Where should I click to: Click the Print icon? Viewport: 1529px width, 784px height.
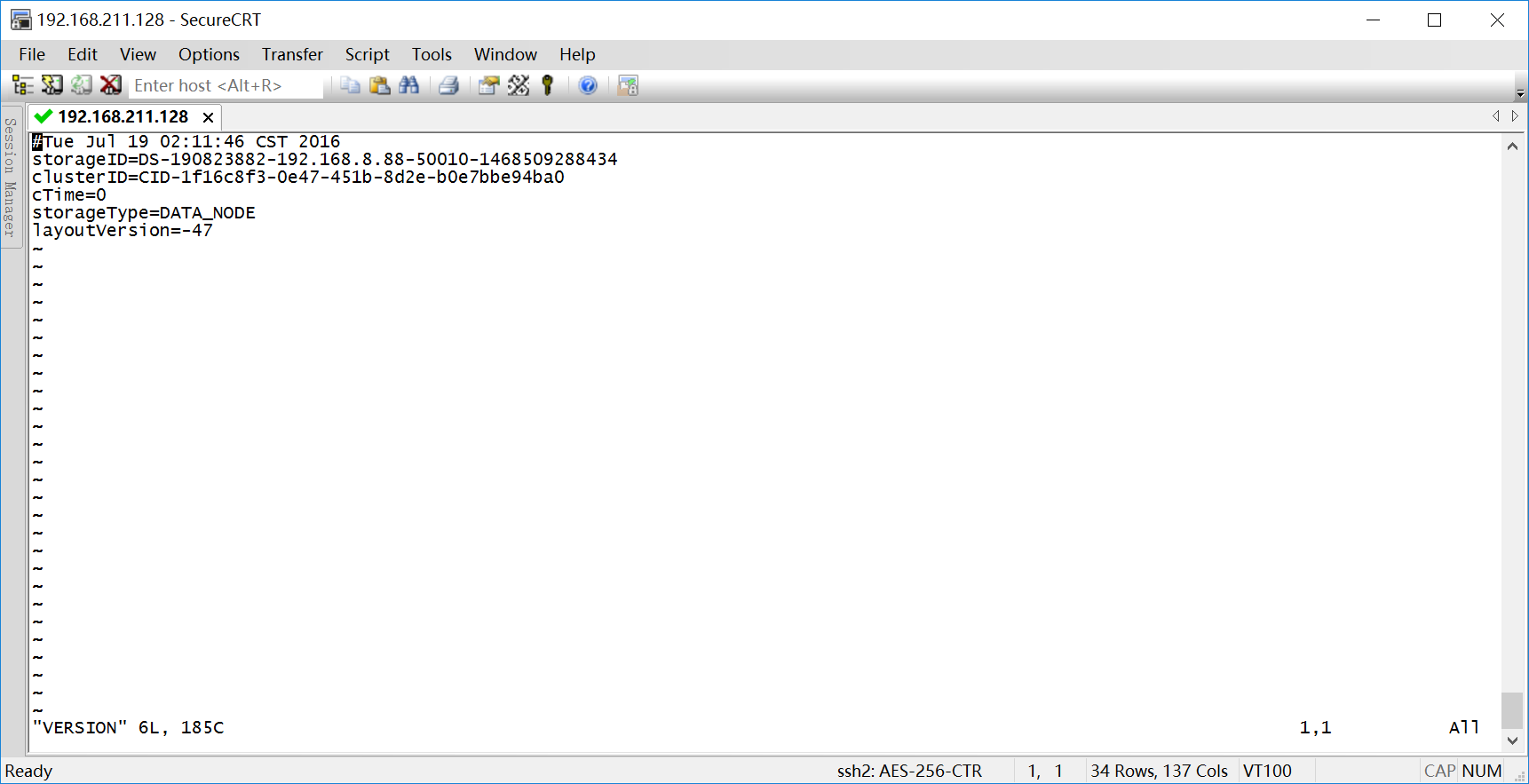449,85
